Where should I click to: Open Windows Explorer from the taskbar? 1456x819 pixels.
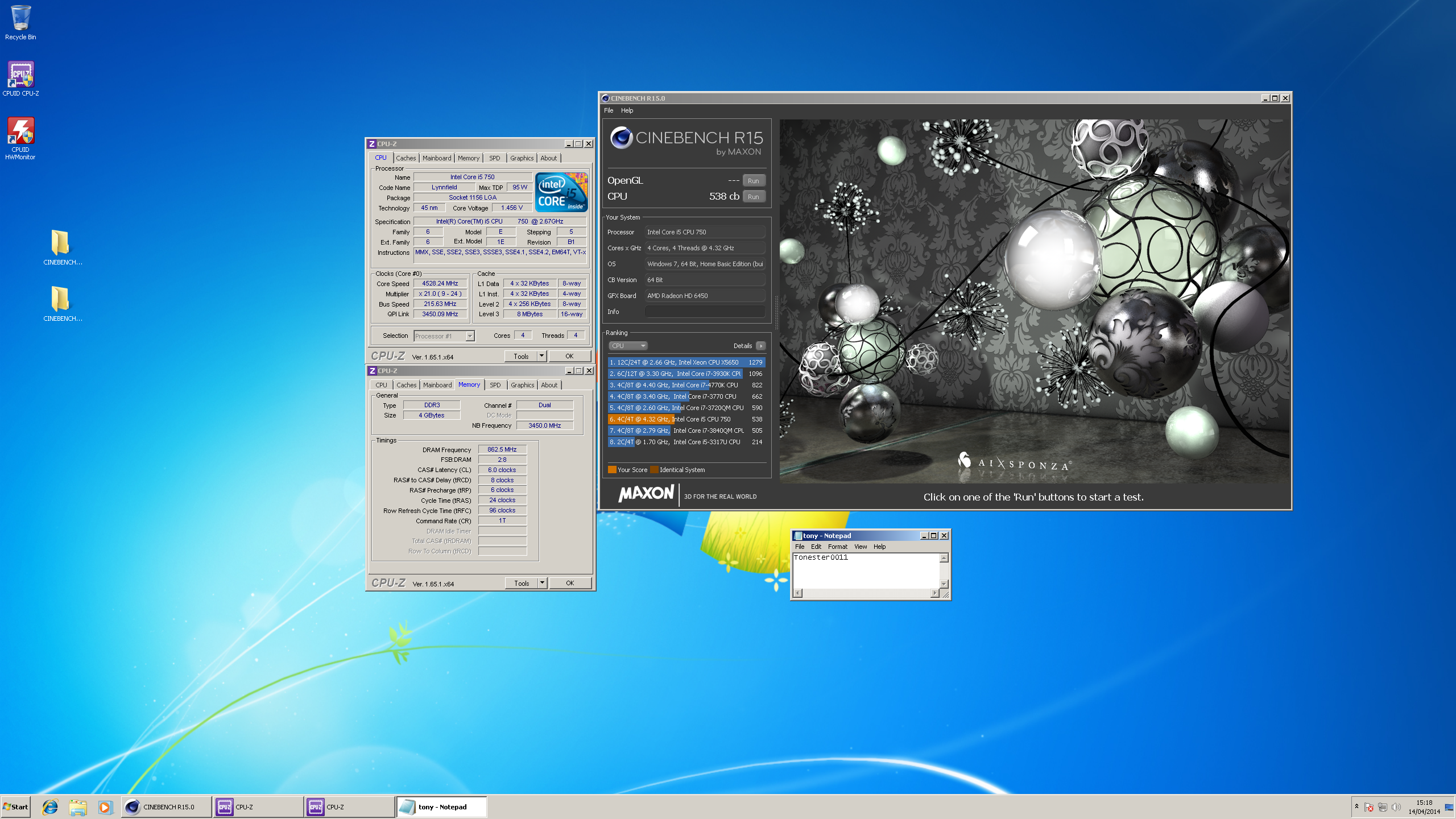coord(78,806)
